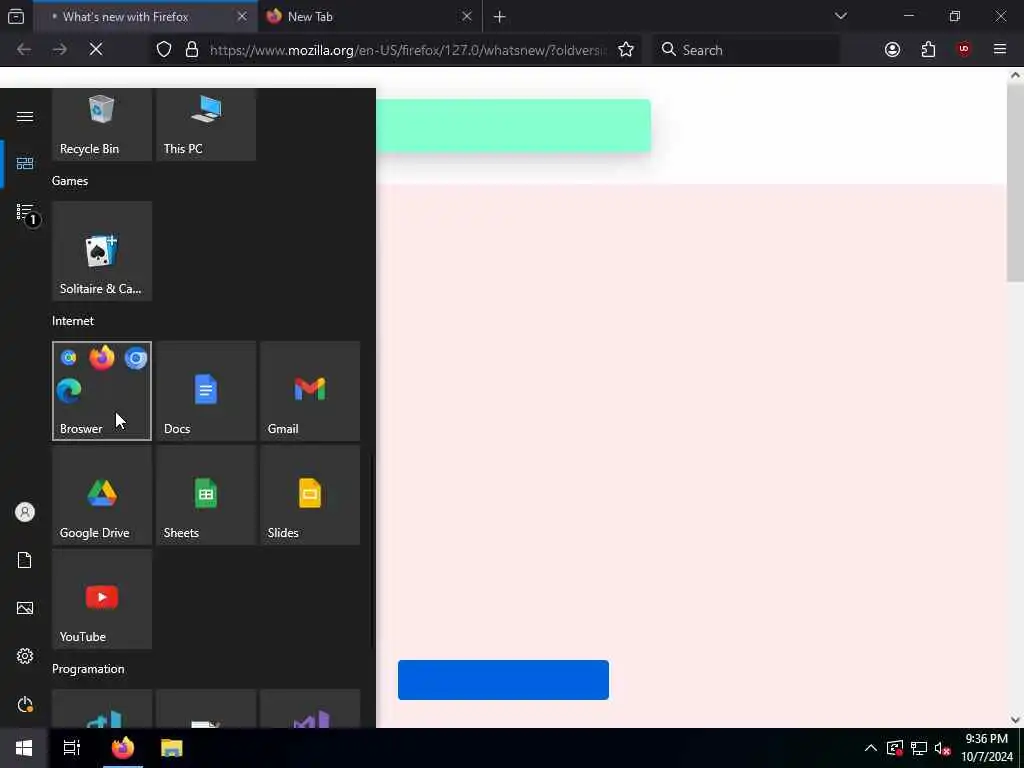Expand the Start menu hamburger
Screen dimensions: 1024x768
[x=25, y=116]
